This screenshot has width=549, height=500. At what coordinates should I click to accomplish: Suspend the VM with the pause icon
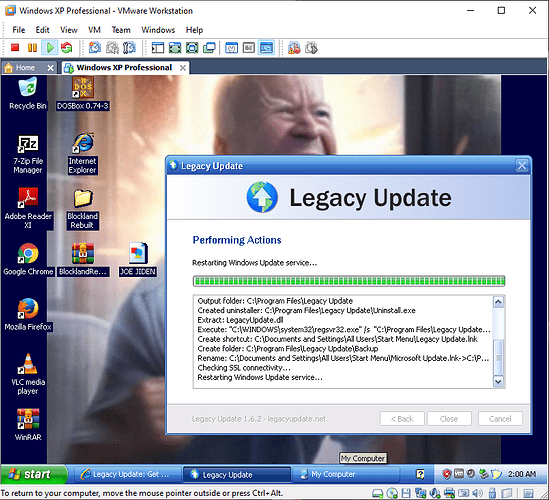pos(32,48)
